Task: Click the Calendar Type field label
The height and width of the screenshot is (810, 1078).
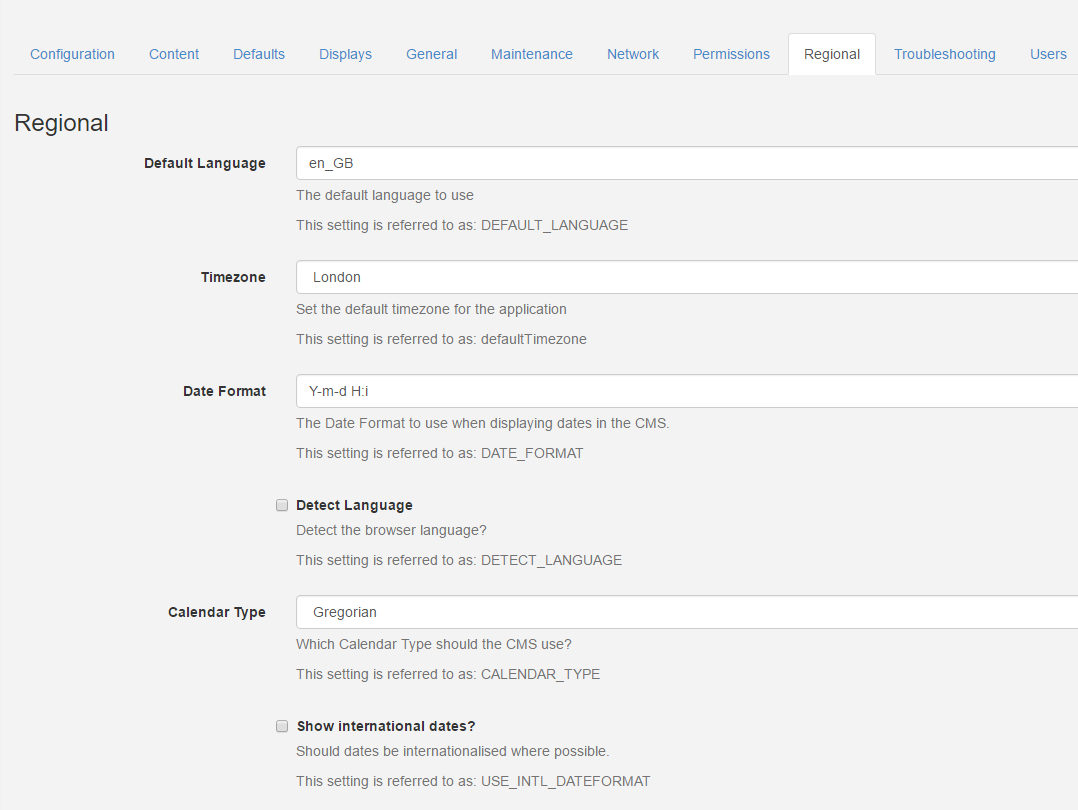Action: [217, 612]
